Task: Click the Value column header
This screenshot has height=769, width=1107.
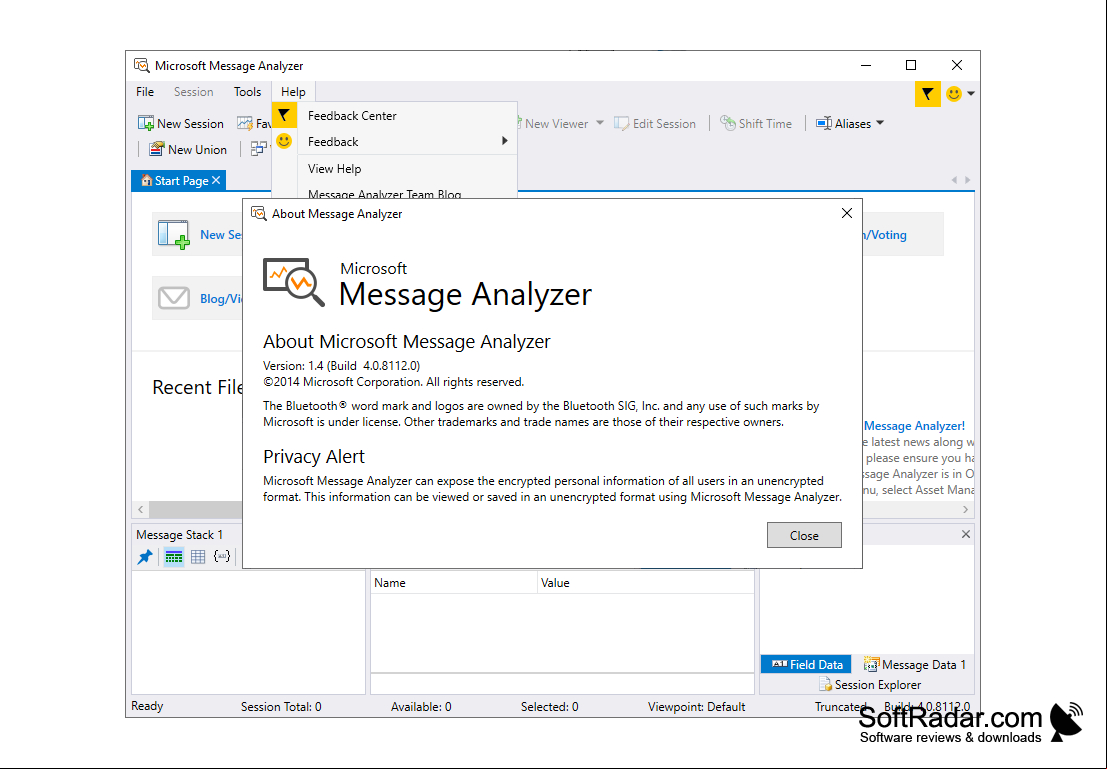Action: tap(645, 583)
